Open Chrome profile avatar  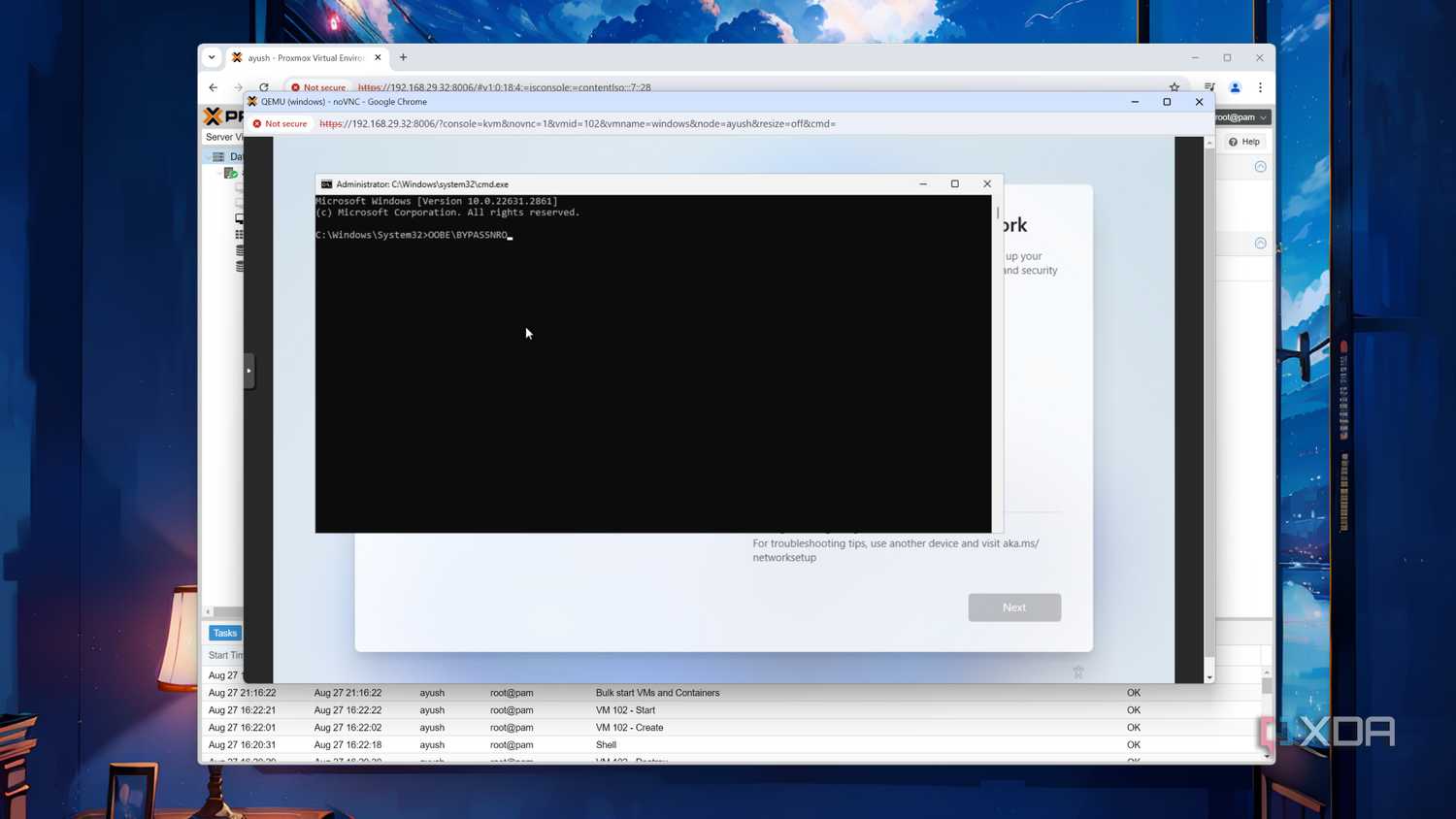click(x=1235, y=87)
